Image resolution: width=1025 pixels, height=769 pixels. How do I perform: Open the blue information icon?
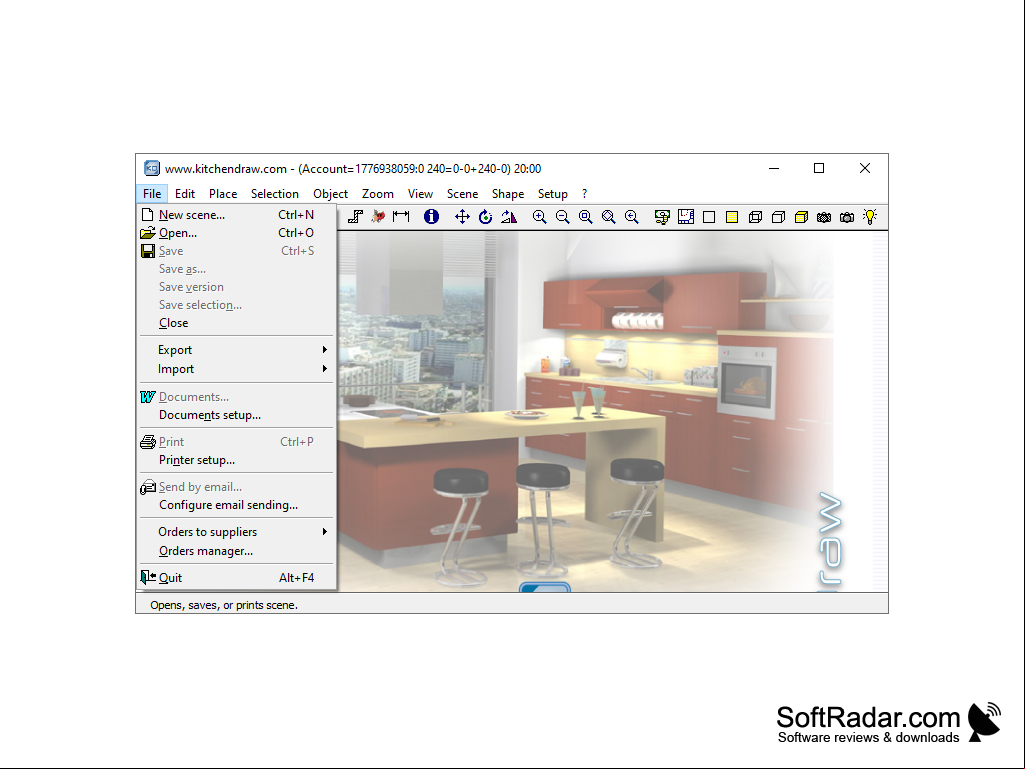pos(431,217)
